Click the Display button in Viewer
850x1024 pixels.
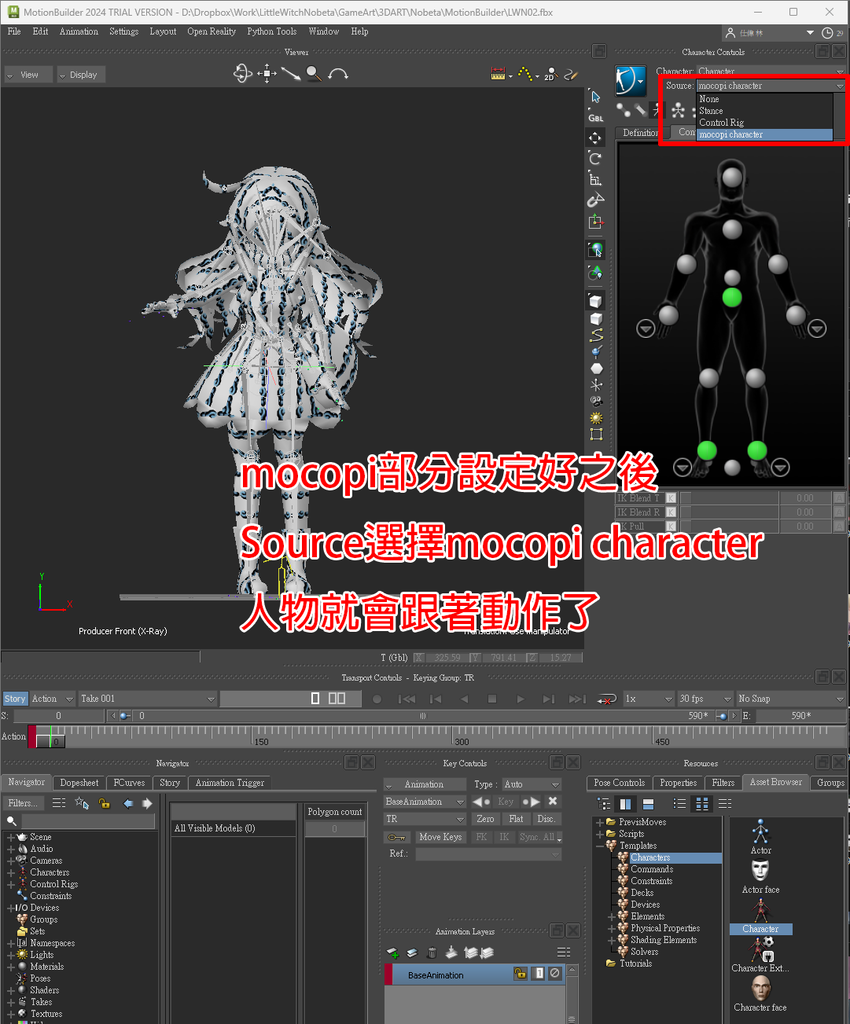[82, 75]
